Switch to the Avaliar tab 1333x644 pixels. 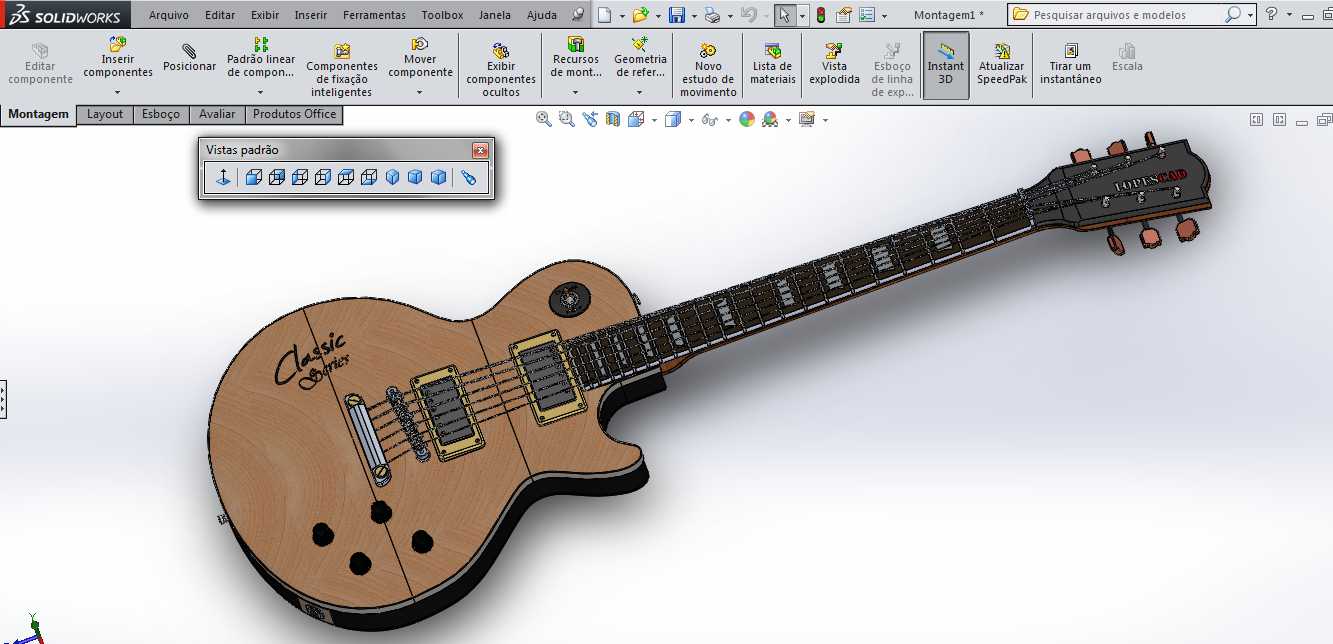217,114
